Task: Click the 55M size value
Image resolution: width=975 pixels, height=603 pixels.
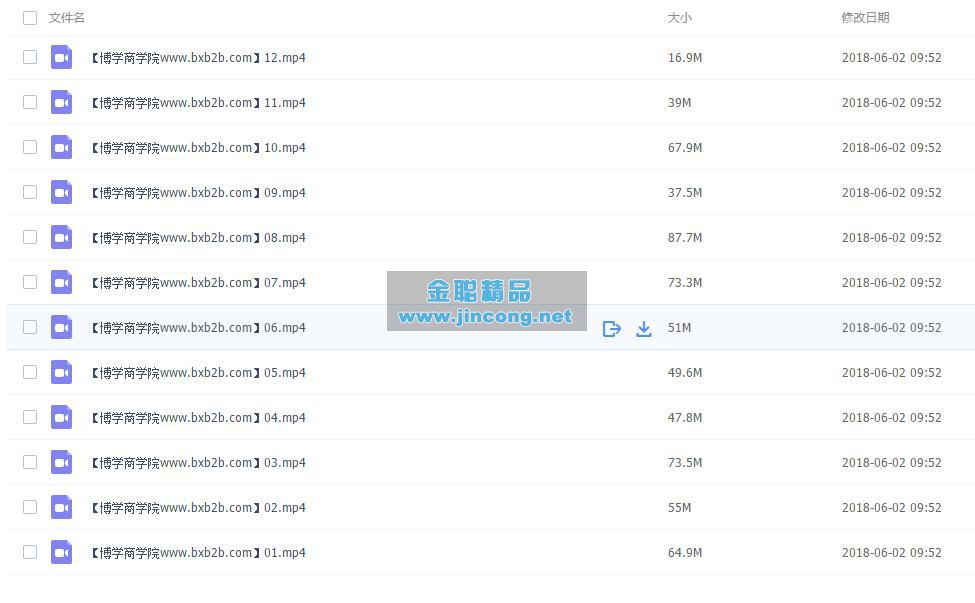Action: click(x=679, y=508)
